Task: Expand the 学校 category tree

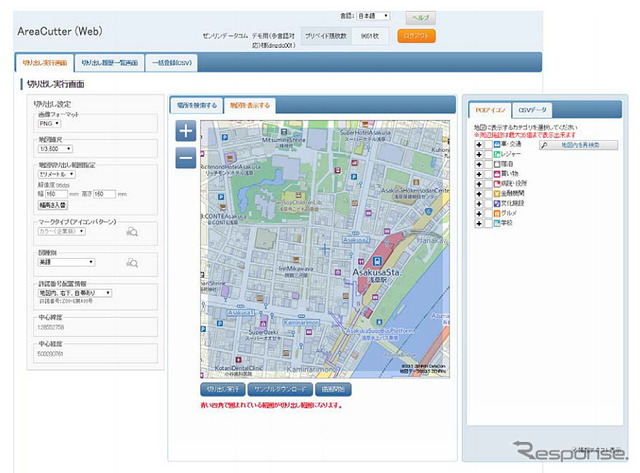Action: tap(479, 223)
